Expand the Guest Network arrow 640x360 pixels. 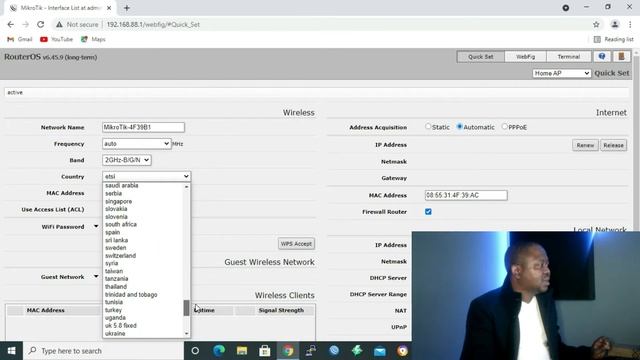[96, 277]
